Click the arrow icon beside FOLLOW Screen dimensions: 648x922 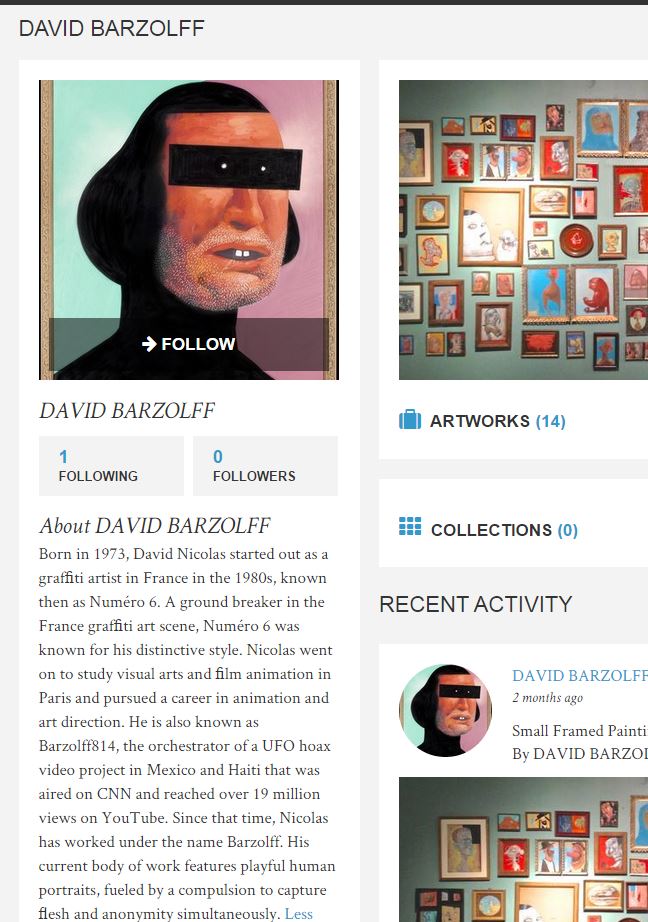tap(149, 343)
